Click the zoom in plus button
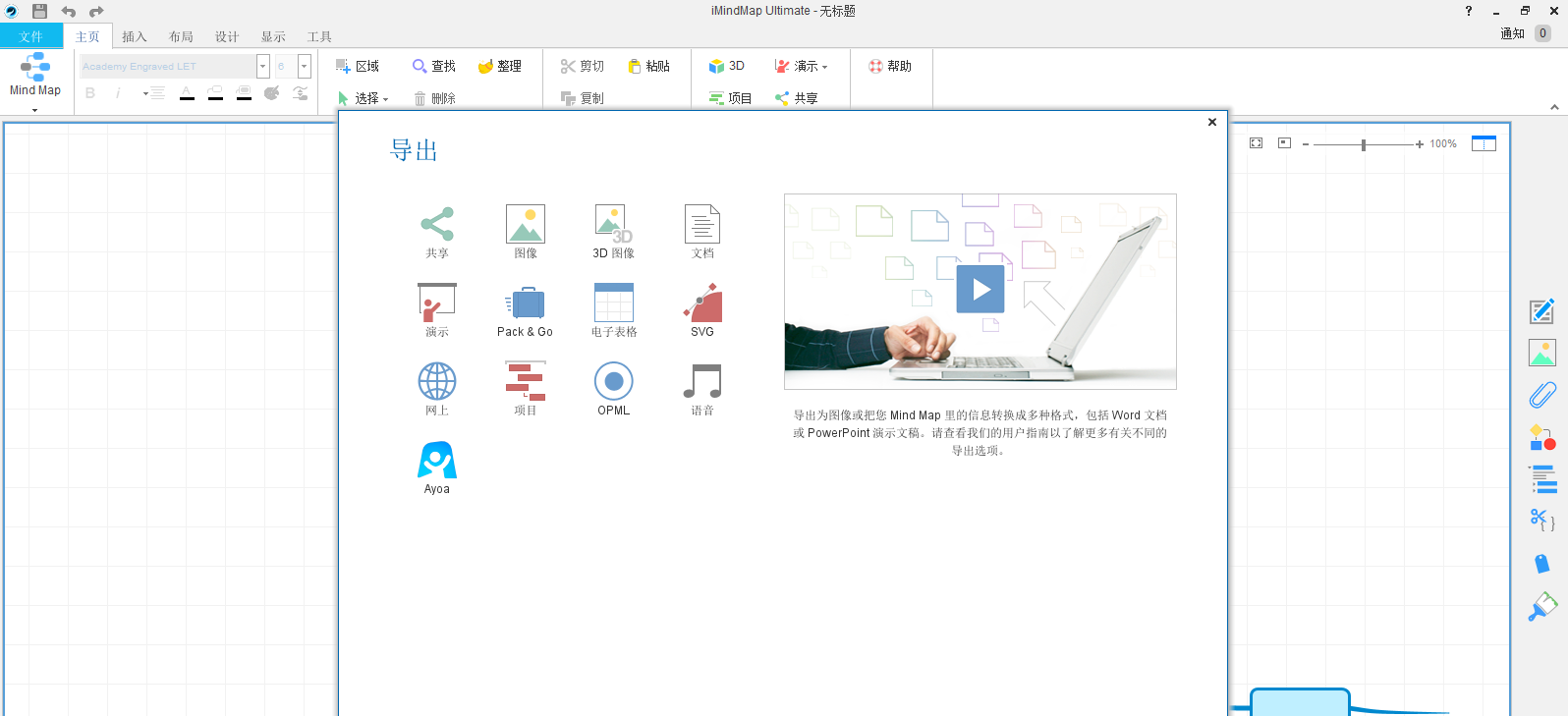Screen dimensions: 1568x716 point(1420,144)
